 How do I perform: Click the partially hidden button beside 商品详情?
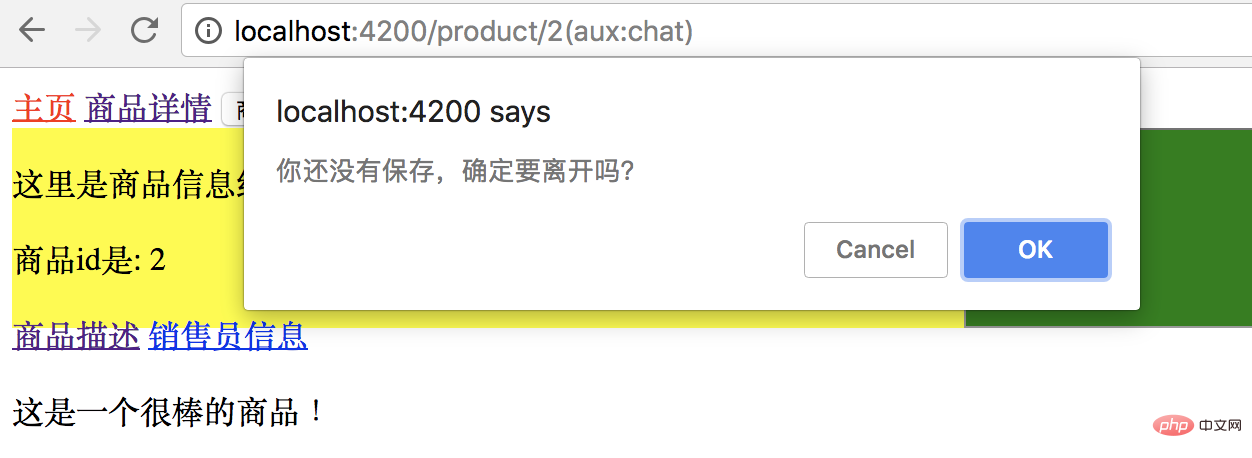(233, 109)
